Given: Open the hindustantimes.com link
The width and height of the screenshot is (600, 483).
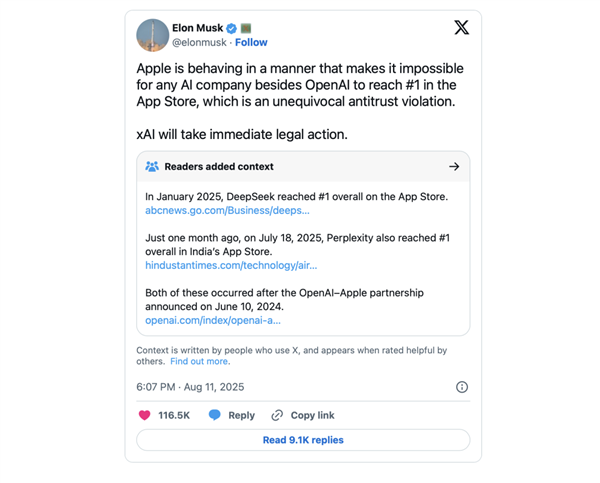Looking at the screenshot, I should coord(231,265).
